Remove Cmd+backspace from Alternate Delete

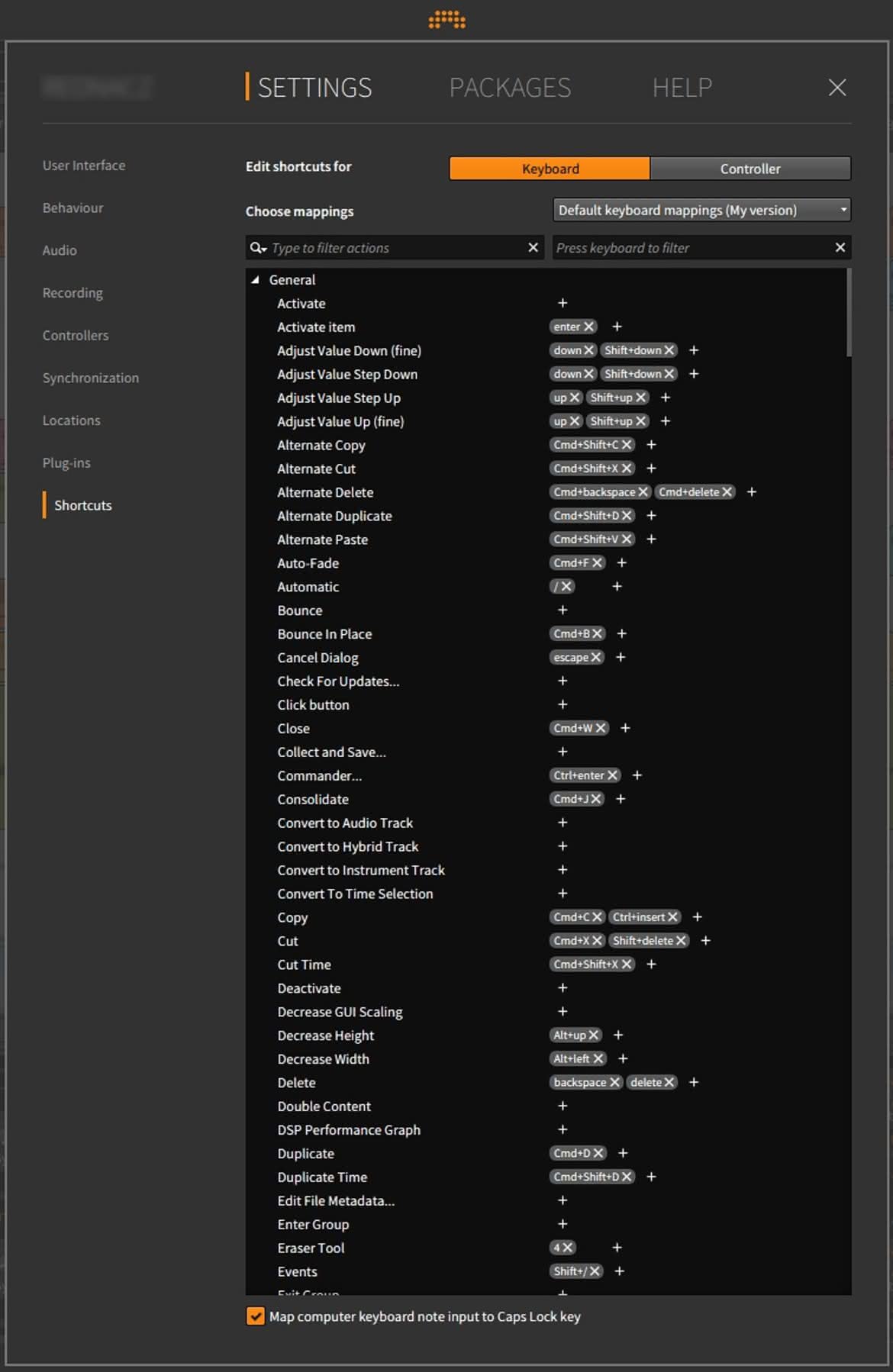point(643,492)
